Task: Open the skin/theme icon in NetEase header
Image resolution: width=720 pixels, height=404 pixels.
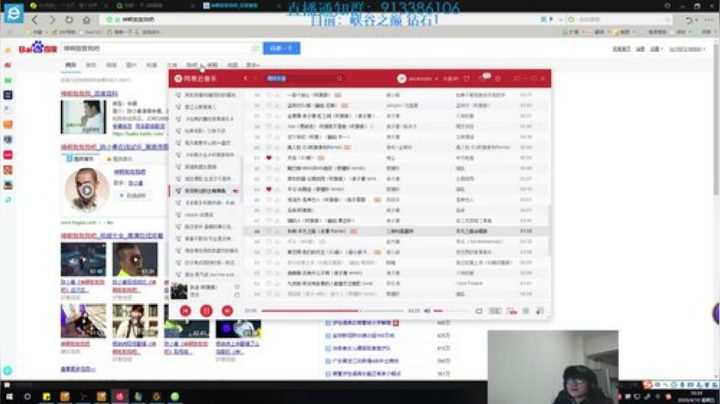Action: point(467,79)
